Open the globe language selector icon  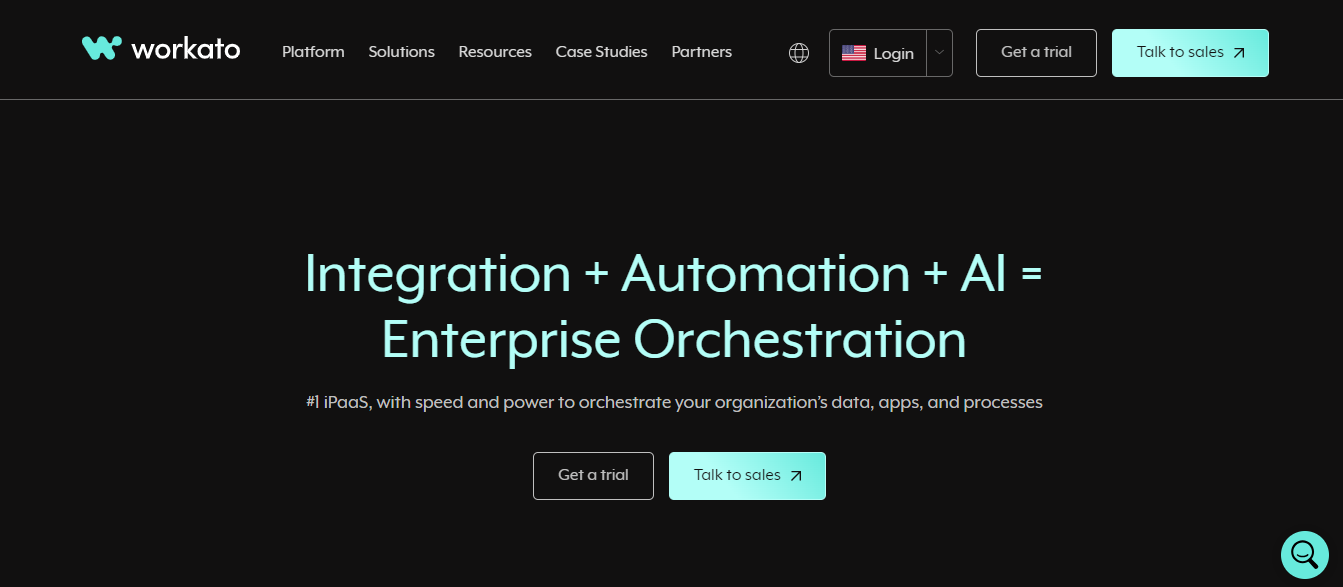(x=798, y=51)
